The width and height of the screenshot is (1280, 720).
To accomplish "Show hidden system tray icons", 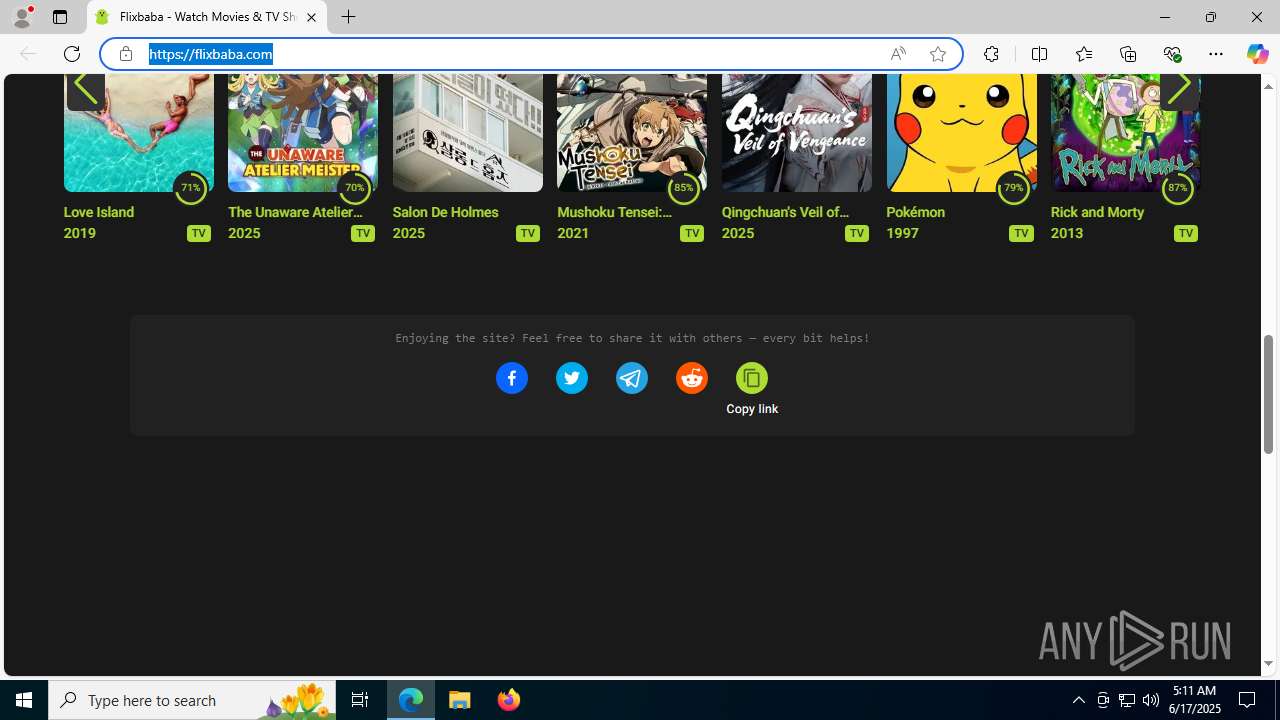I will coord(1078,700).
